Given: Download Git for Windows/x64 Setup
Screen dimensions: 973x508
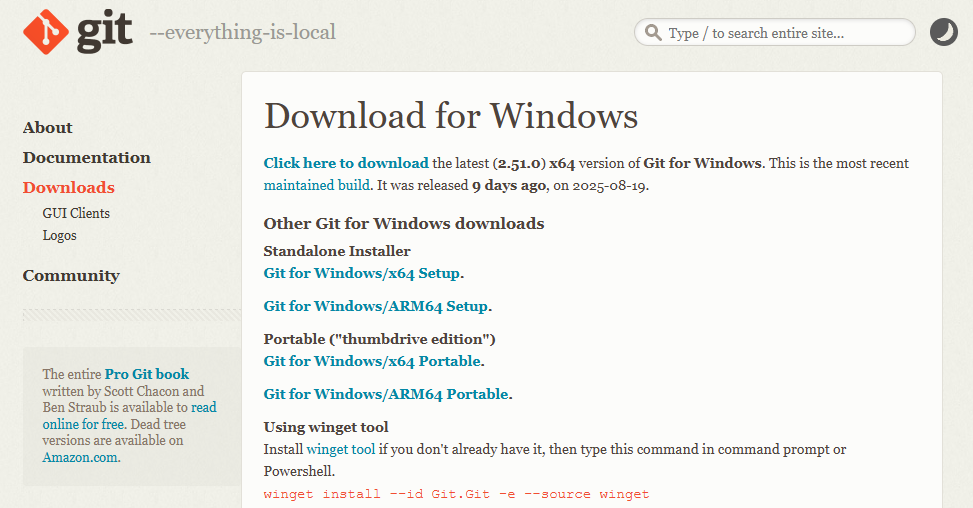Looking at the screenshot, I should point(362,274).
